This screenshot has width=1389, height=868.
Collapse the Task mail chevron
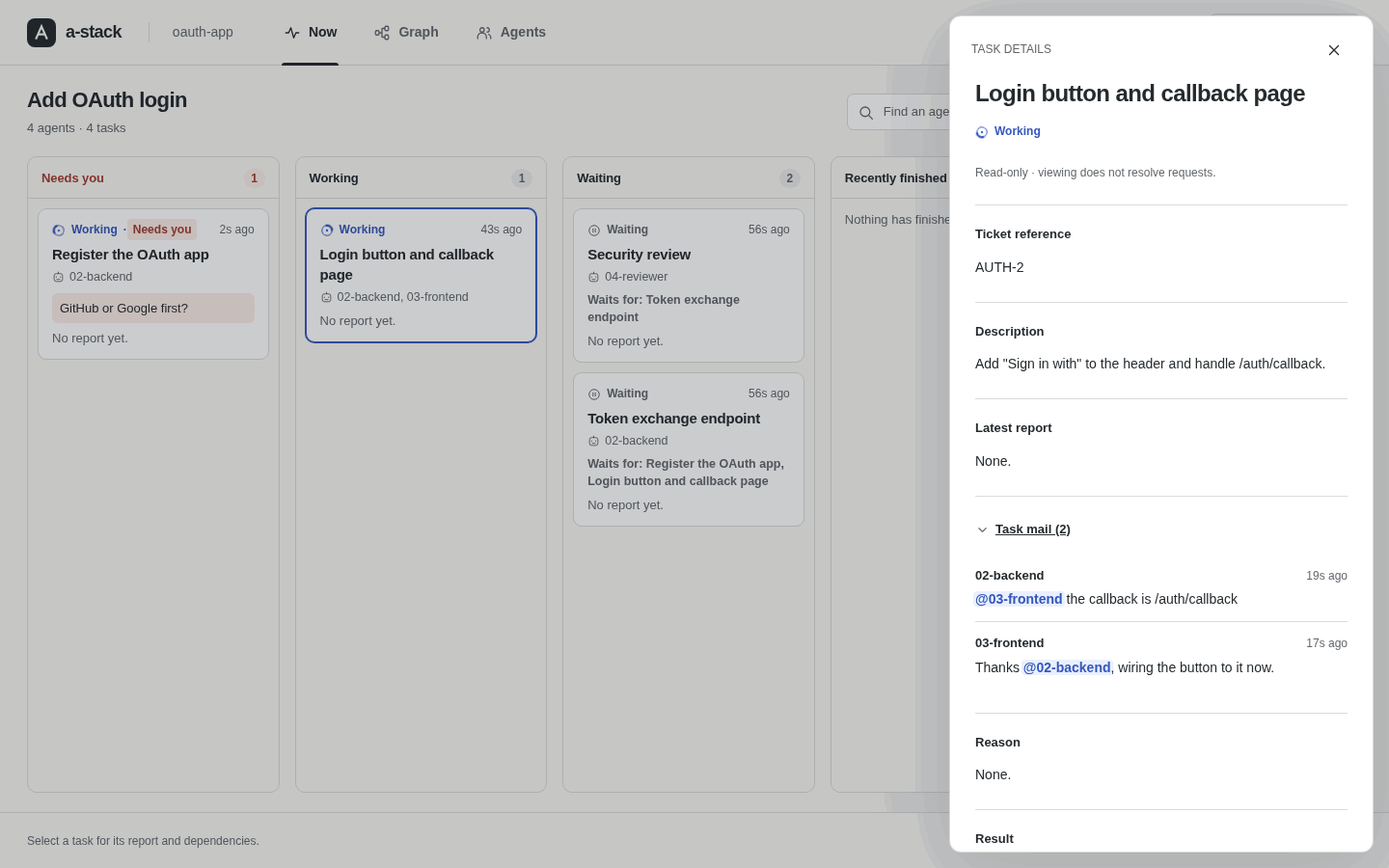click(x=982, y=529)
